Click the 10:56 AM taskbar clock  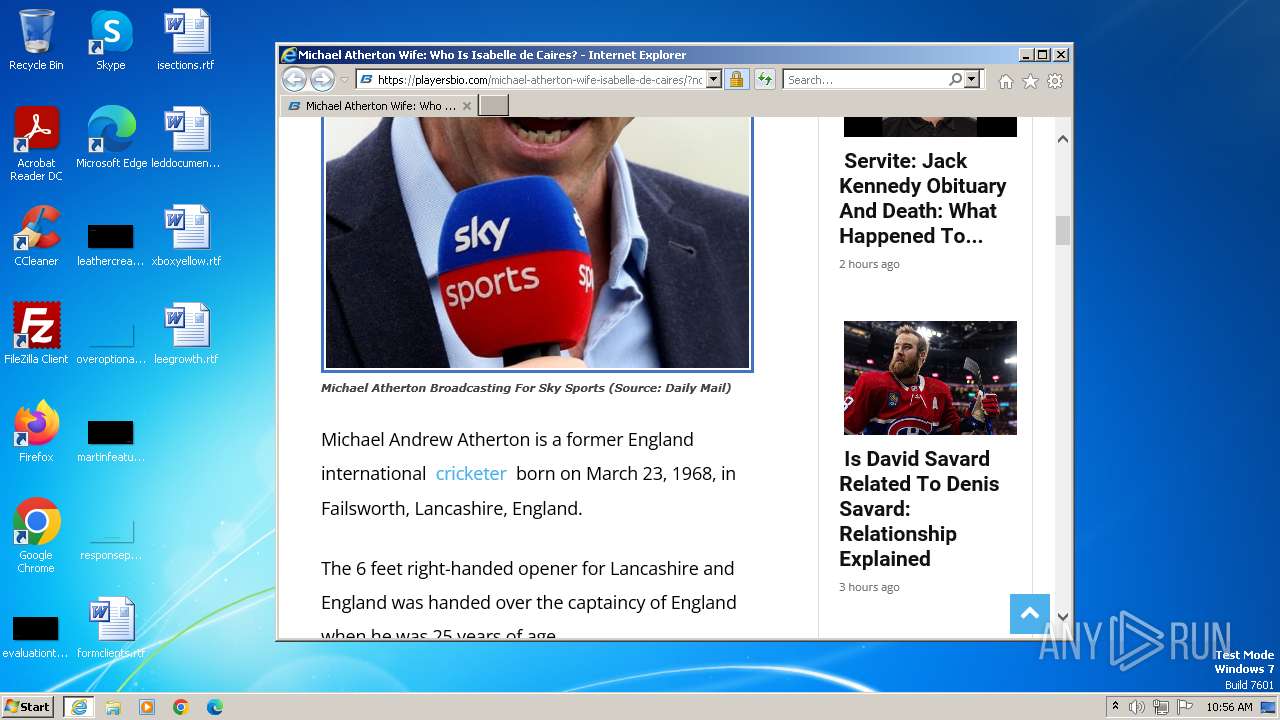[x=1229, y=707]
